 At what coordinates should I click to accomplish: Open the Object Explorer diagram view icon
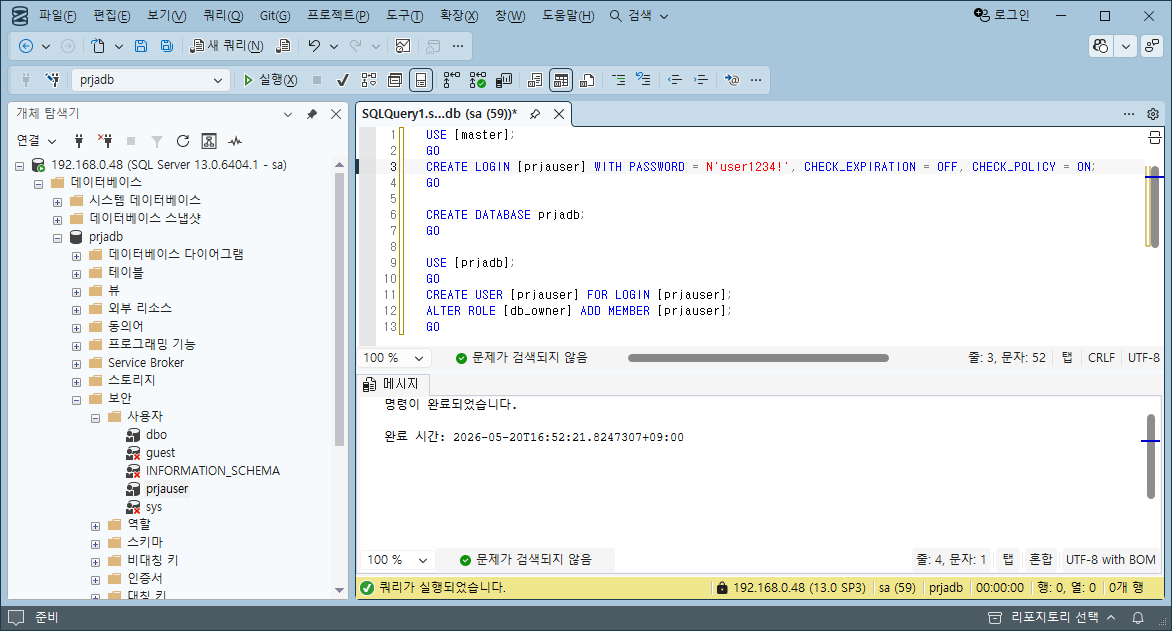(x=209, y=141)
